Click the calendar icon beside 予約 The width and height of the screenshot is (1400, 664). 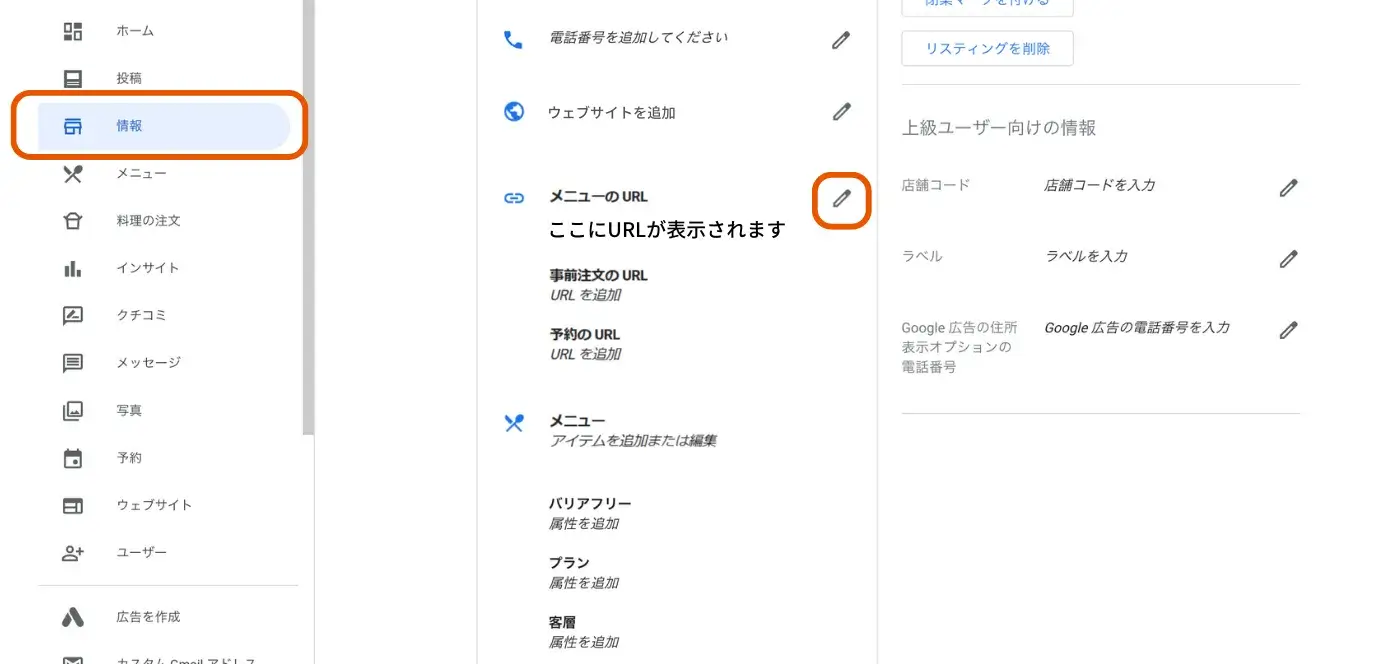(x=73, y=458)
